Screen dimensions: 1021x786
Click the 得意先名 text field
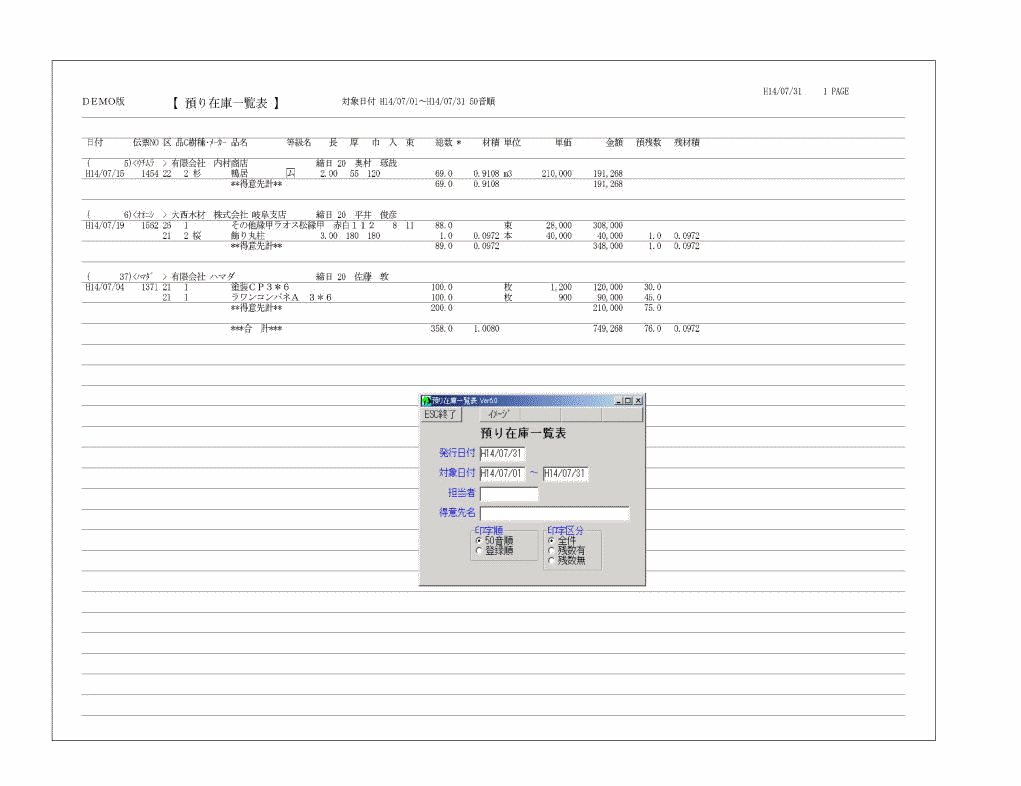pyautogui.click(x=554, y=514)
